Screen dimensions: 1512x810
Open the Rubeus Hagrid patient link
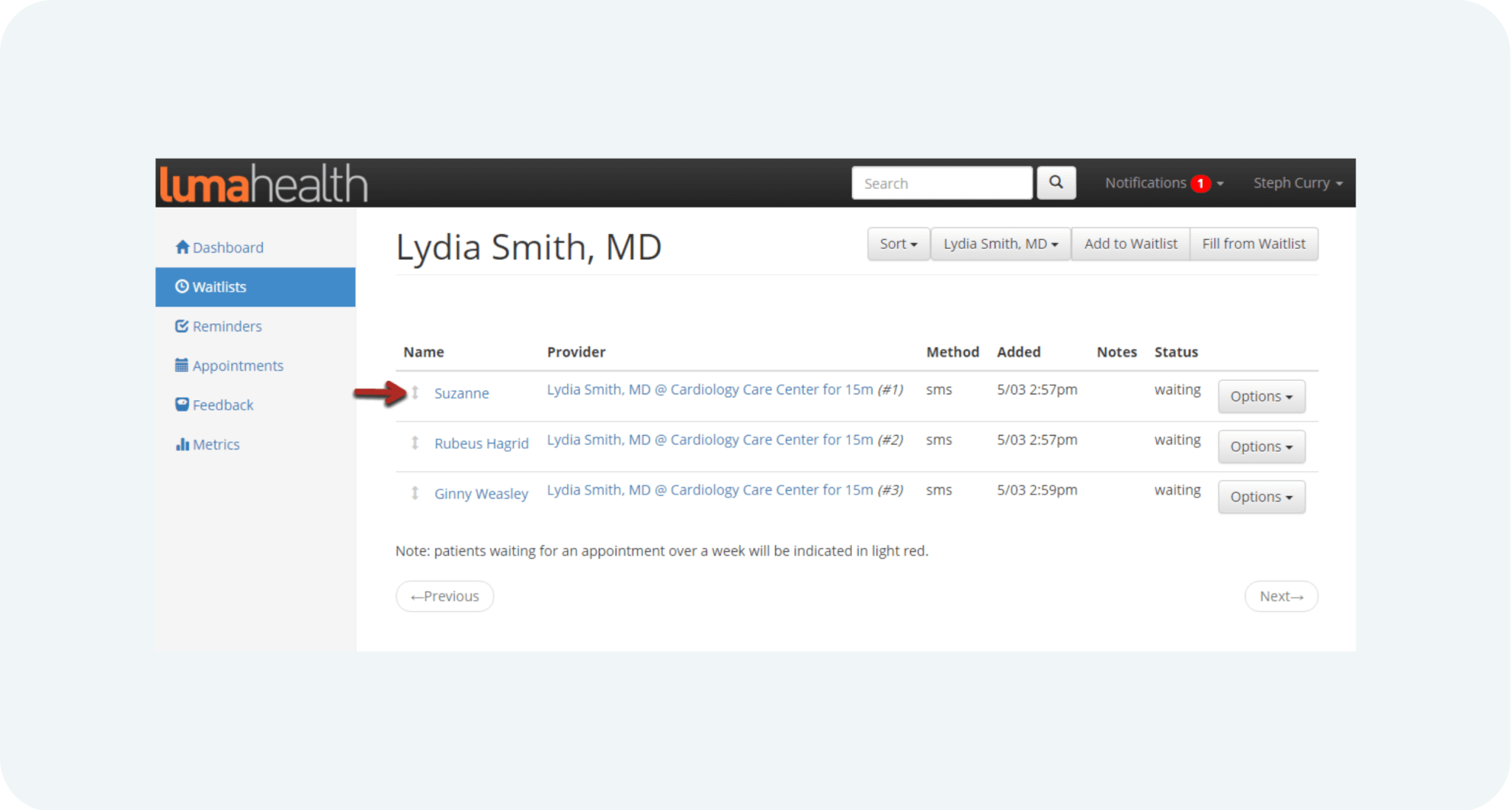point(481,443)
